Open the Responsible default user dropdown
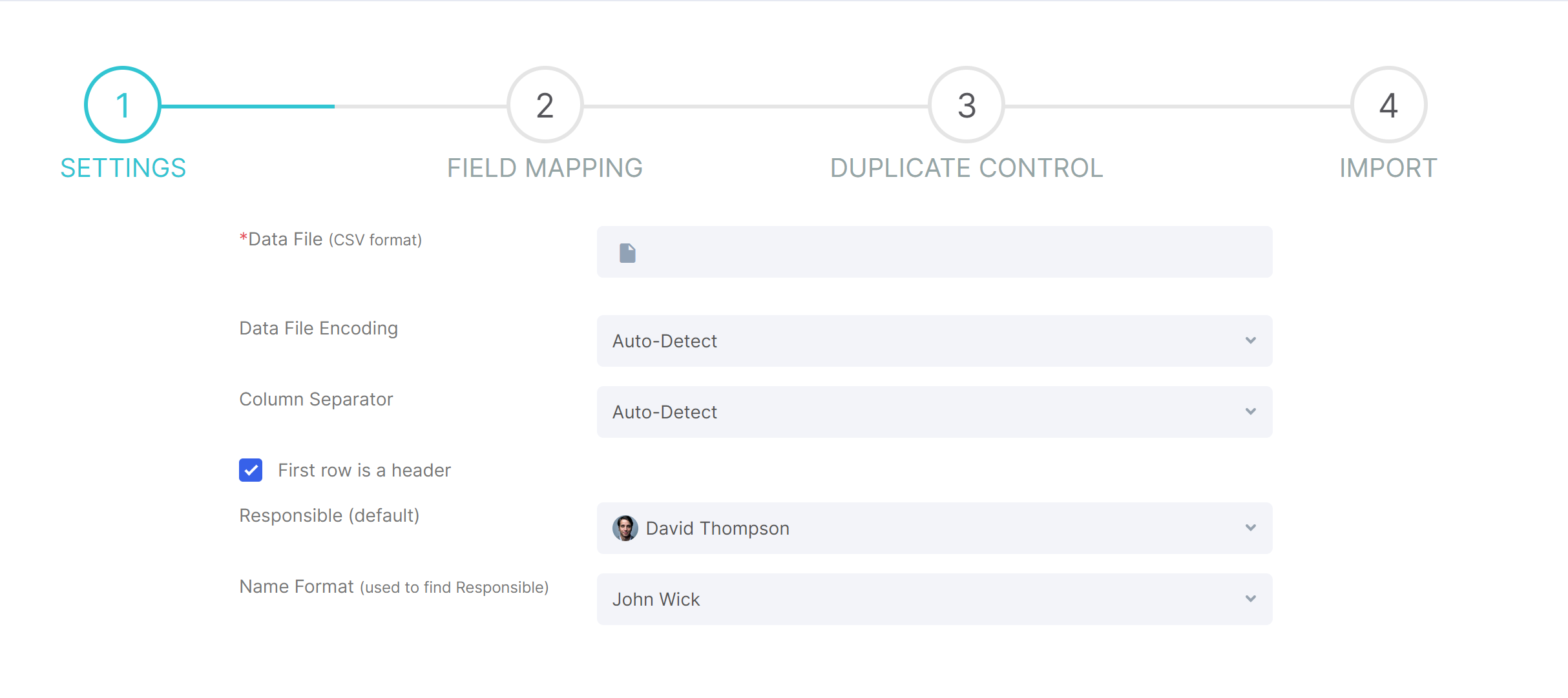This screenshot has height=698, width=1568. 934,528
